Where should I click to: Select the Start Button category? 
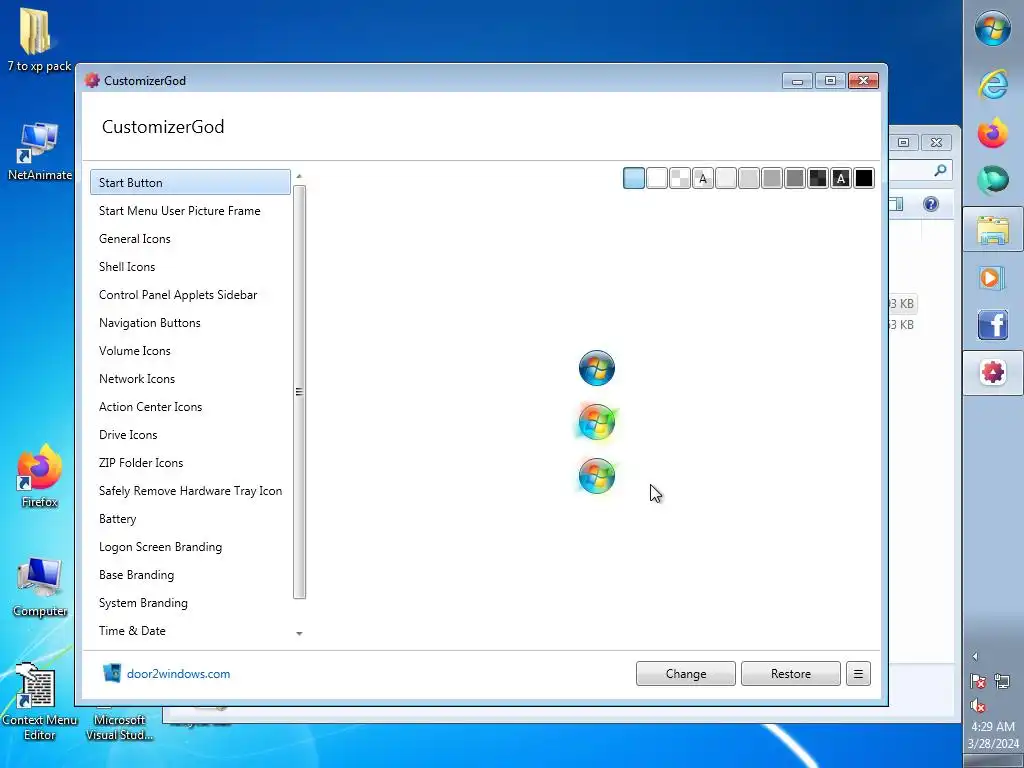[x=190, y=182]
